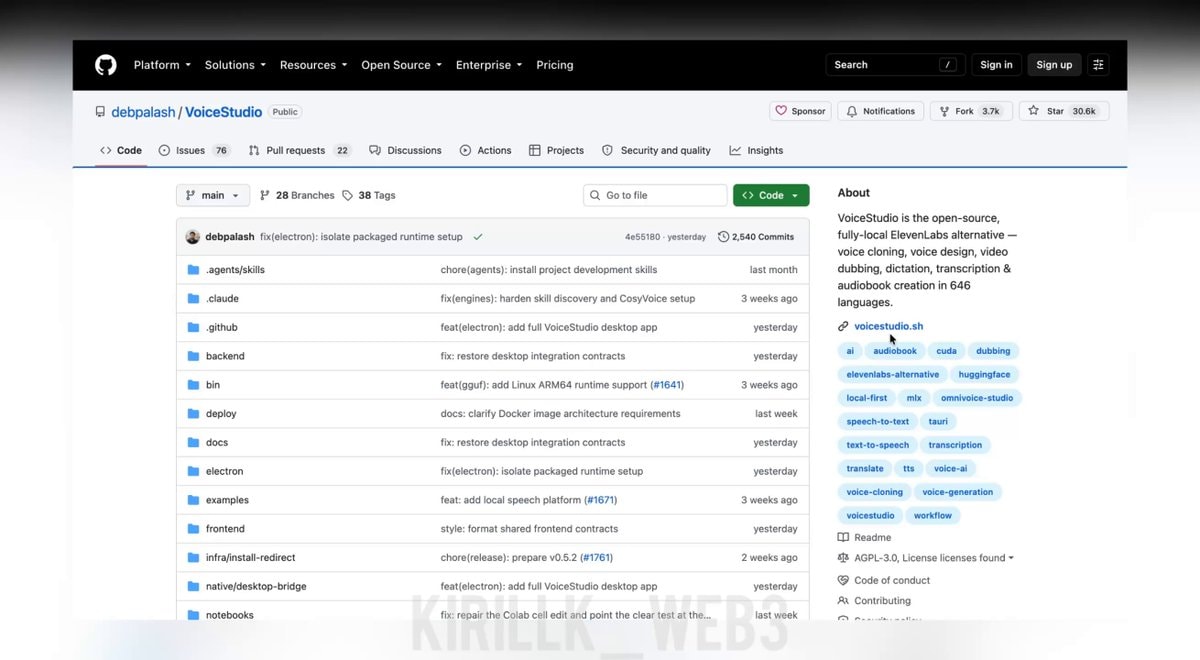Expand the AGPL-3.0 license dropdown
1200x660 pixels.
pos(926,558)
